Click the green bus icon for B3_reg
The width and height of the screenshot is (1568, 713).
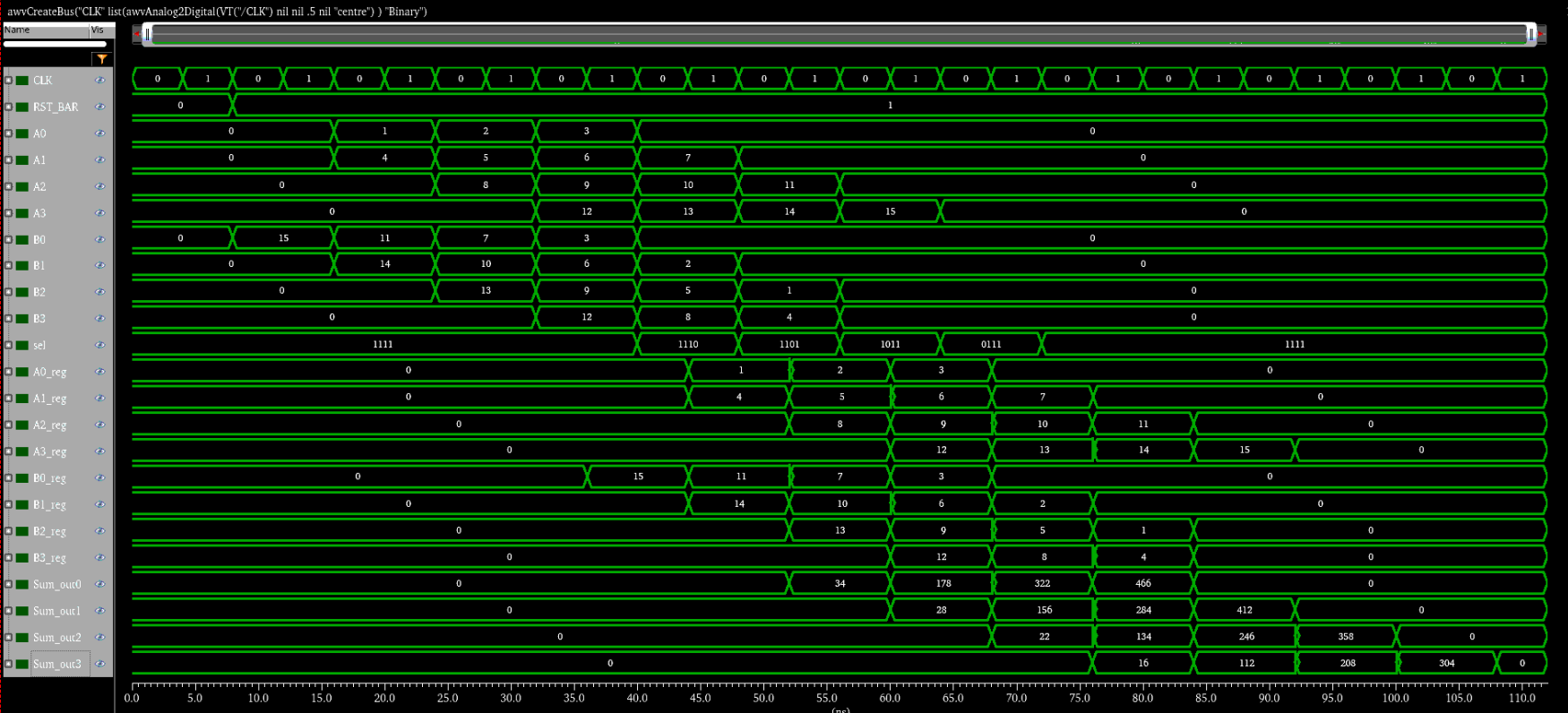(22, 558)
